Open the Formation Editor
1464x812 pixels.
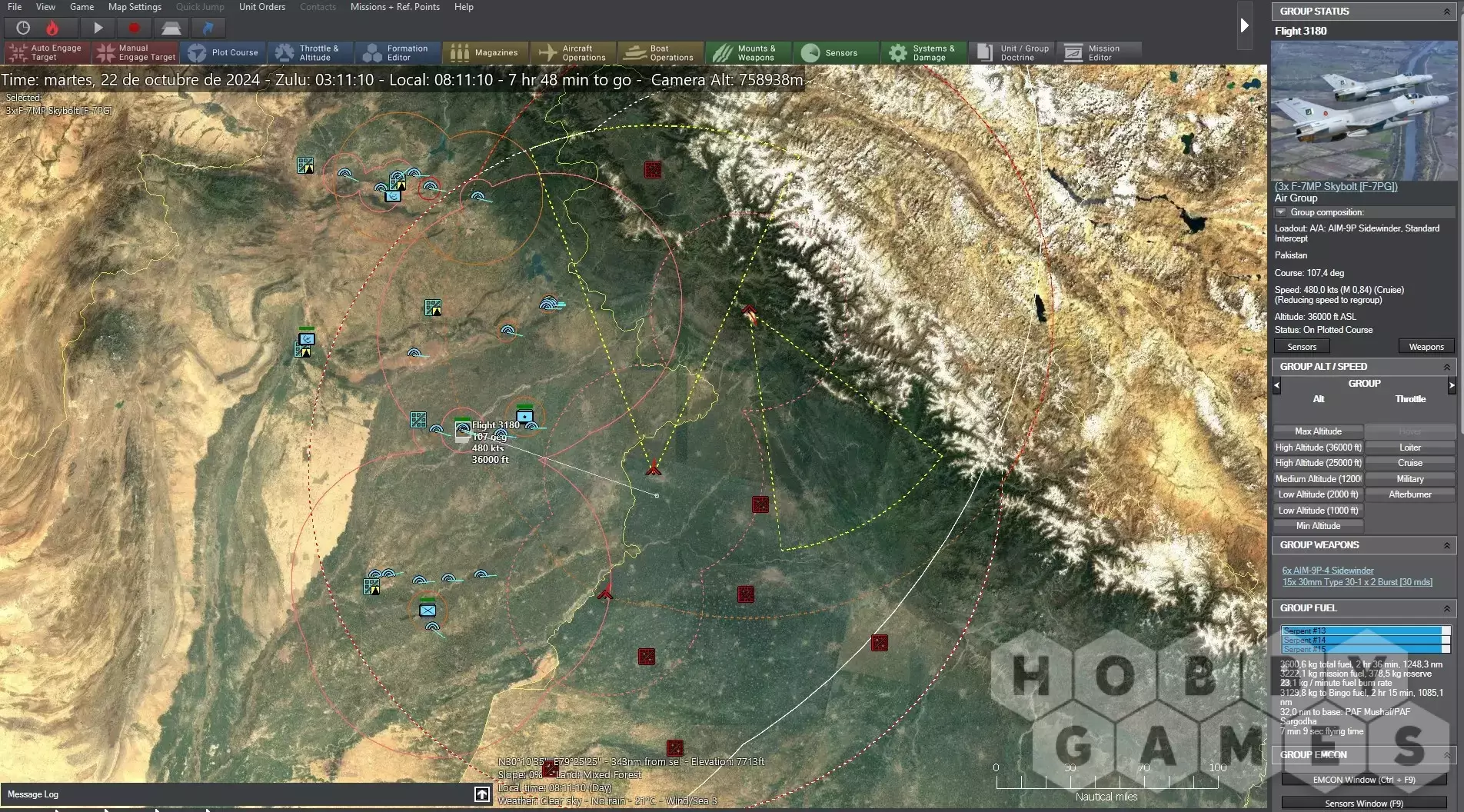click(x=398, y=52)
